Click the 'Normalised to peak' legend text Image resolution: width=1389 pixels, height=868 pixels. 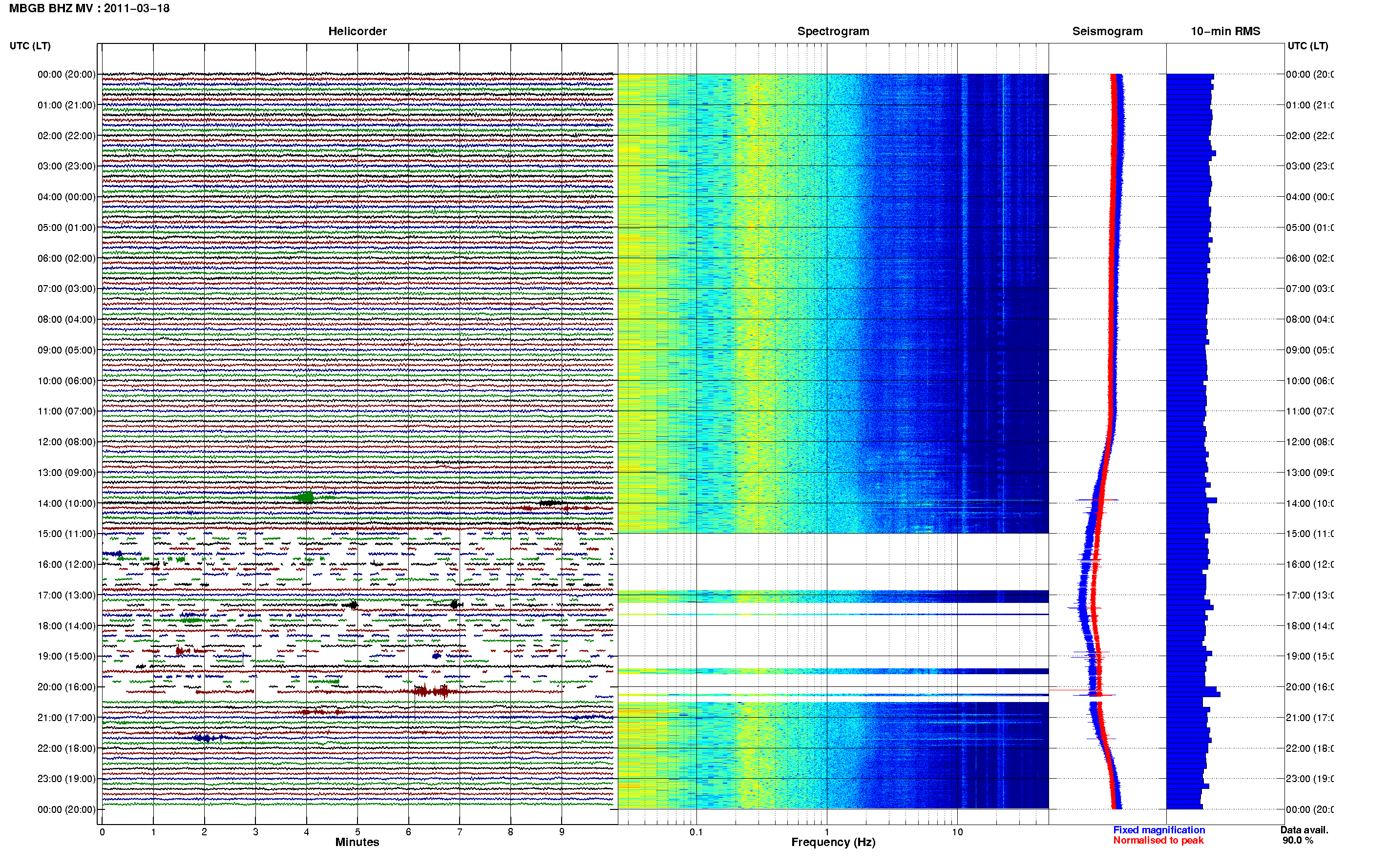[1158, 841]
